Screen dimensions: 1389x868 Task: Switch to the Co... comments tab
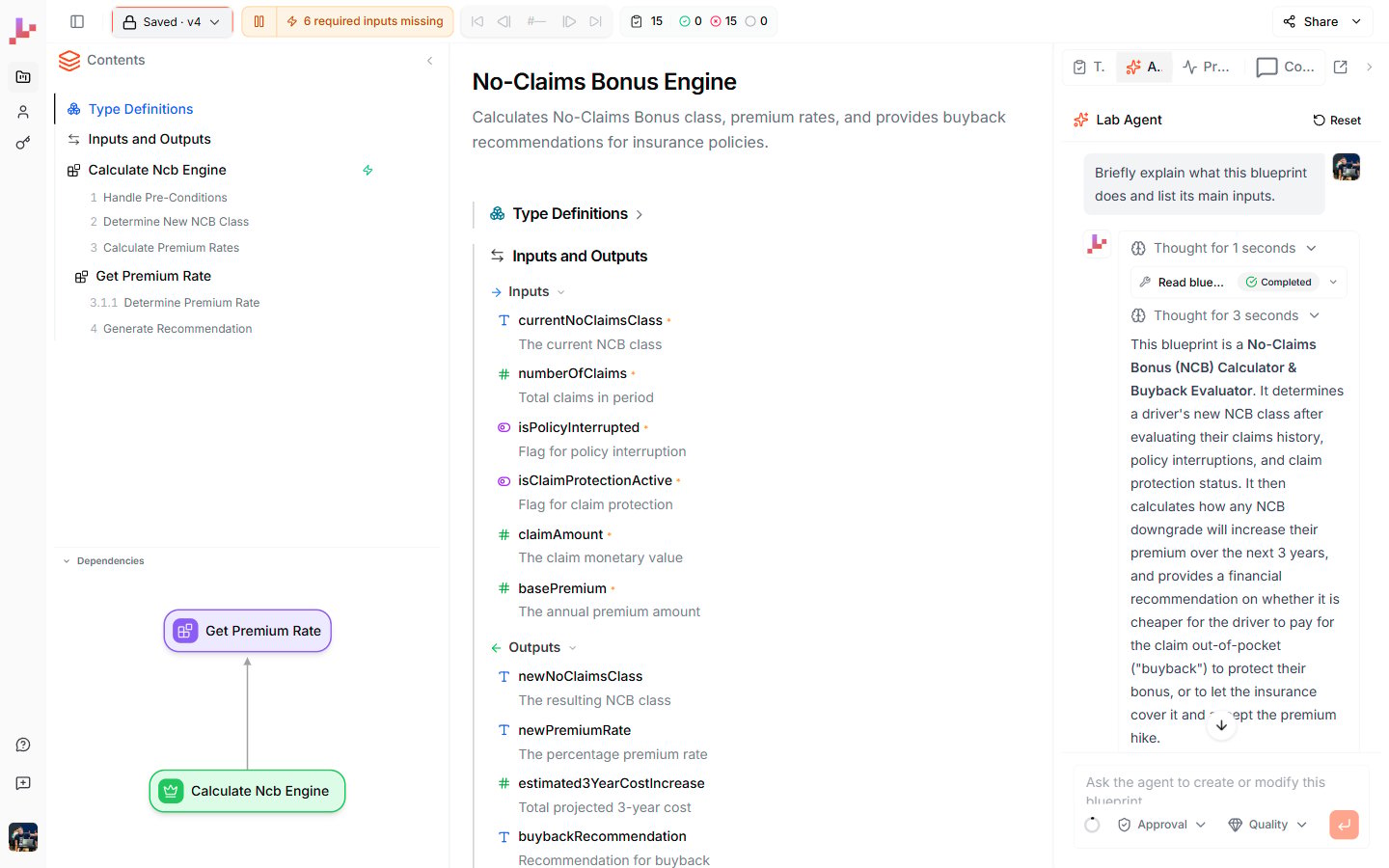(1286, 67)
